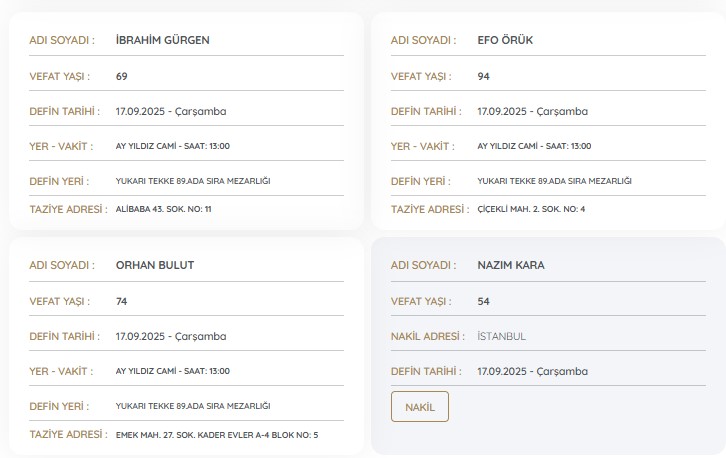Click the EMEK MAH. 27. SOK. condolence address
726x458 pixels.
pos(217,435)
